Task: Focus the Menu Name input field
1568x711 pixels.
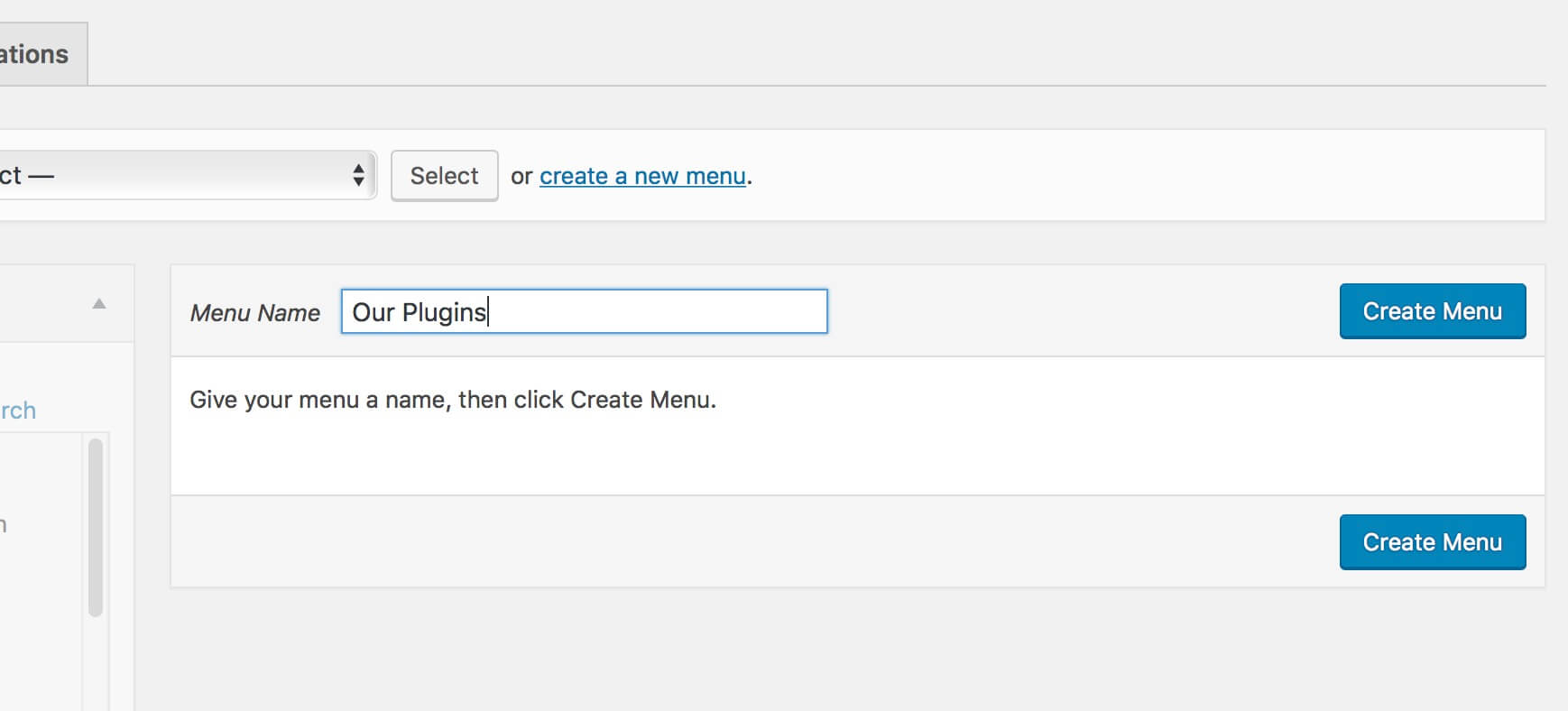Action: pos(584,311)
